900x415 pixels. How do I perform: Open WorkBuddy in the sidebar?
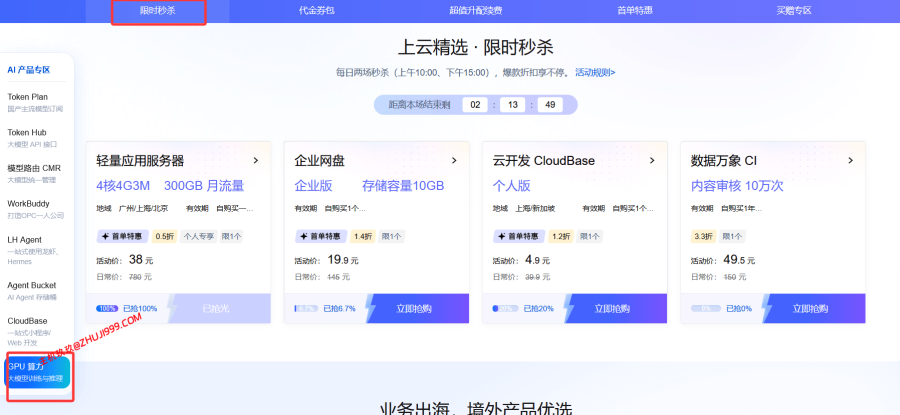(x=36, y=209)
